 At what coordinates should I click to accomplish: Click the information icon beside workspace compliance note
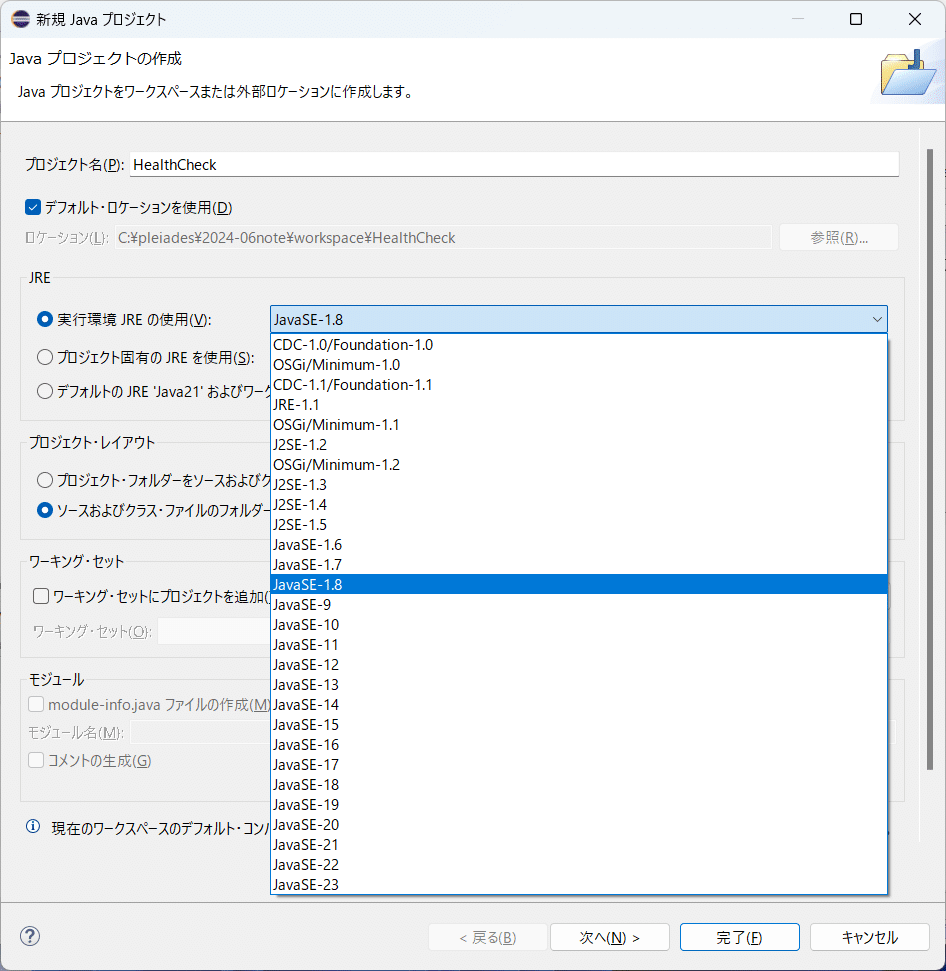33,826
